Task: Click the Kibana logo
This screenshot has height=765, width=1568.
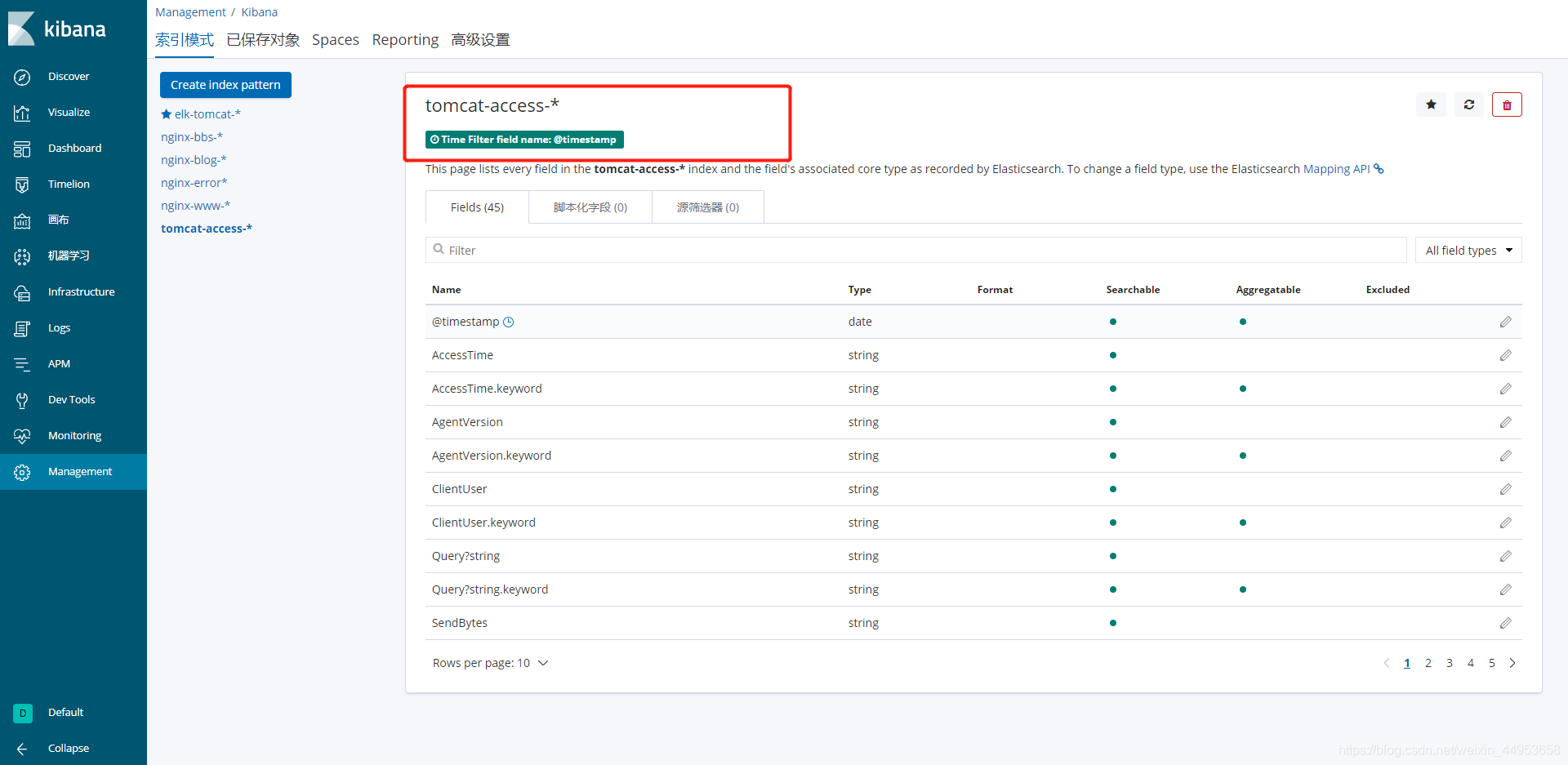Action: point(57,29)
